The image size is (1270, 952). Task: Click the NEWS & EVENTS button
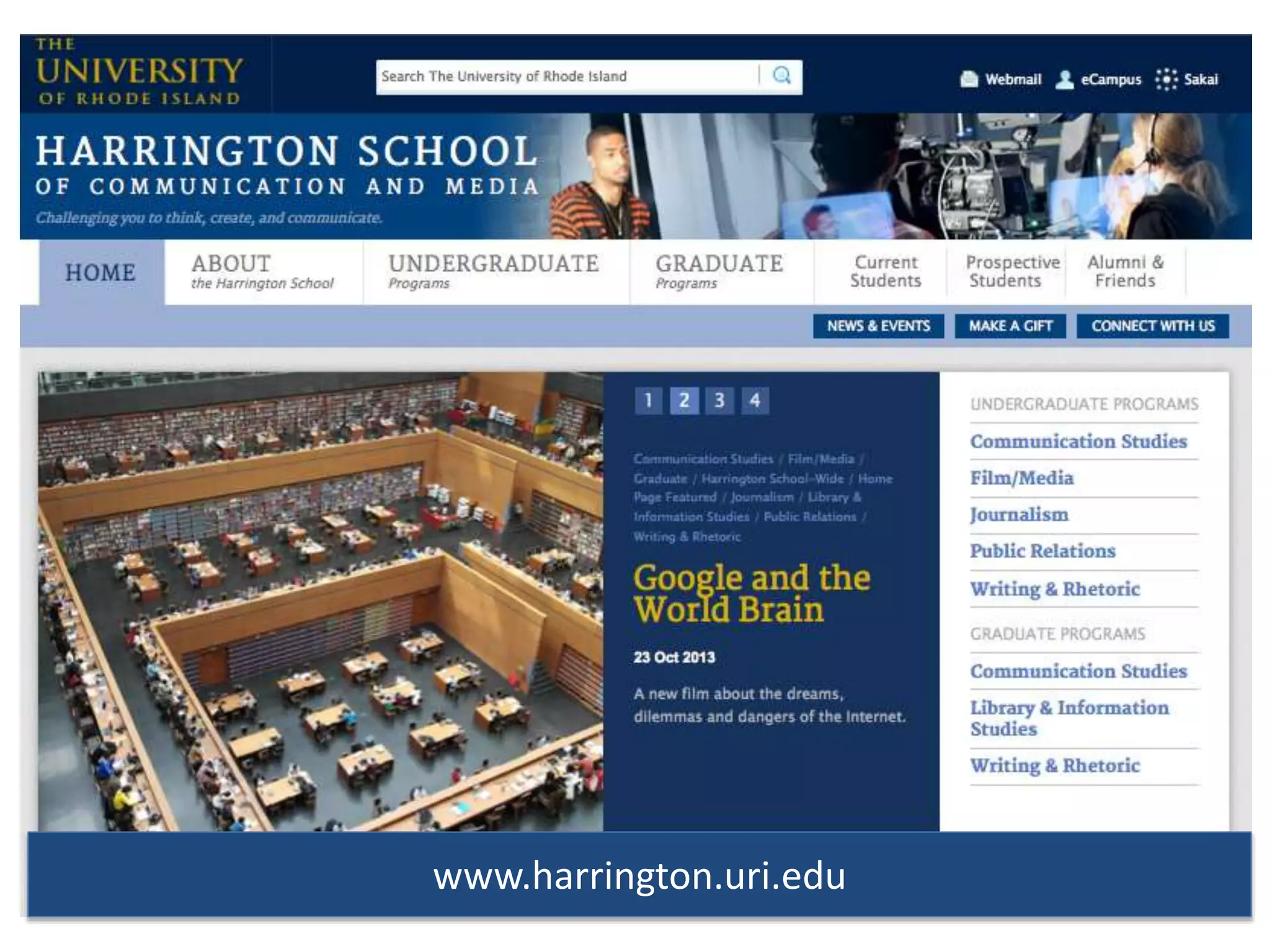[x=879, y=326]
